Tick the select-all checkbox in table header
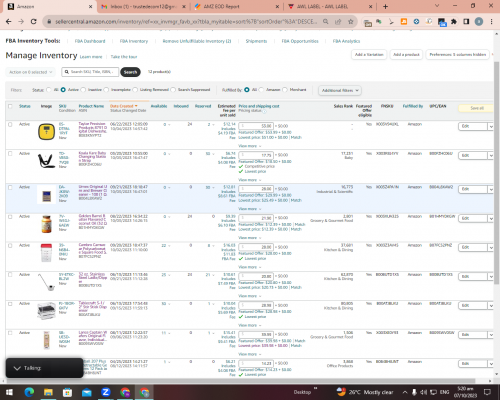 point(10,106)
